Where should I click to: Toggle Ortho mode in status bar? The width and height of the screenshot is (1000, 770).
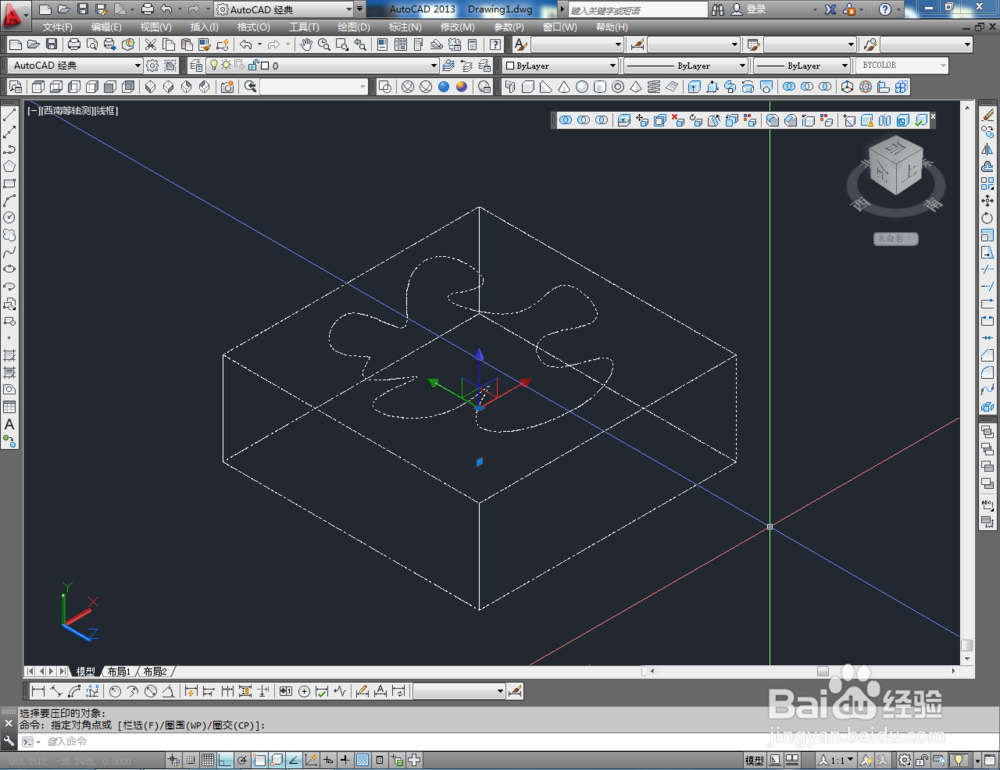[224, 760]
